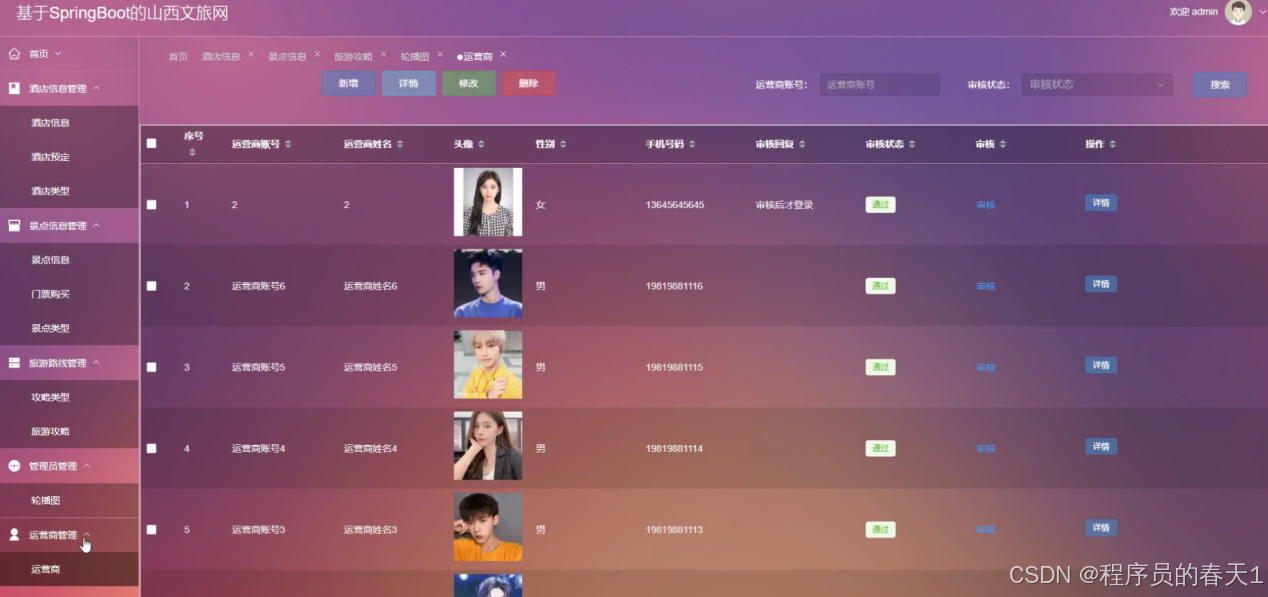Open the admin avatar at top right
This screenshot has width=1268, height=597.
pos(1238,12)
